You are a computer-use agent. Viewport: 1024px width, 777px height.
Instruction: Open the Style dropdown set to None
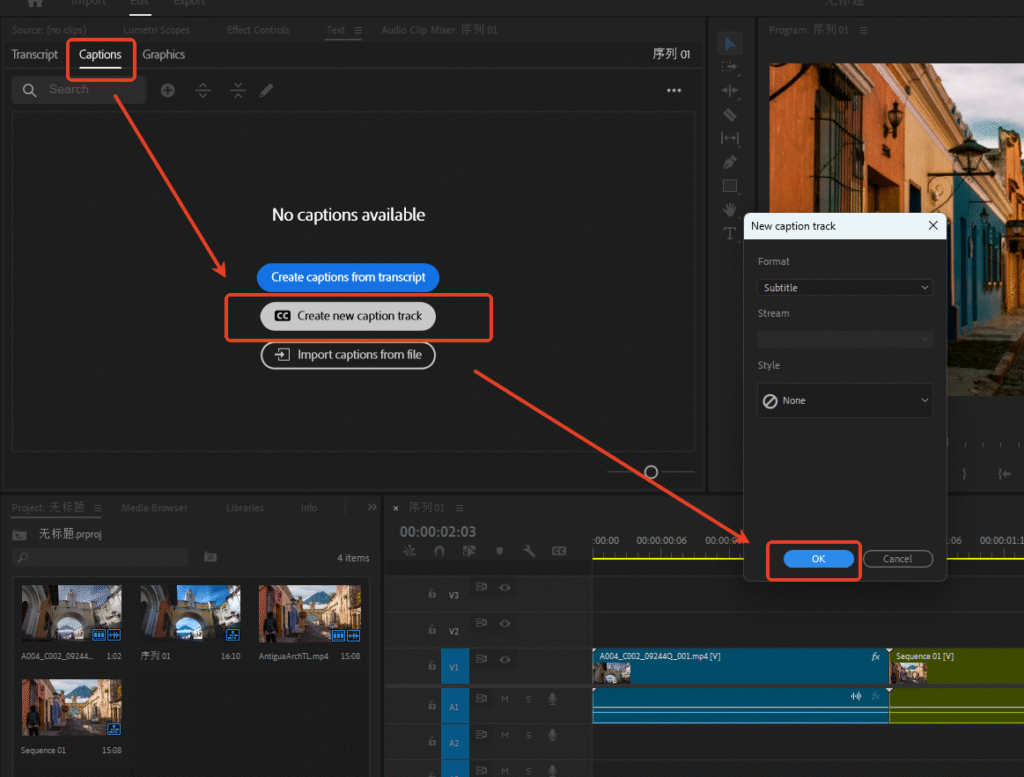(845, 400)
